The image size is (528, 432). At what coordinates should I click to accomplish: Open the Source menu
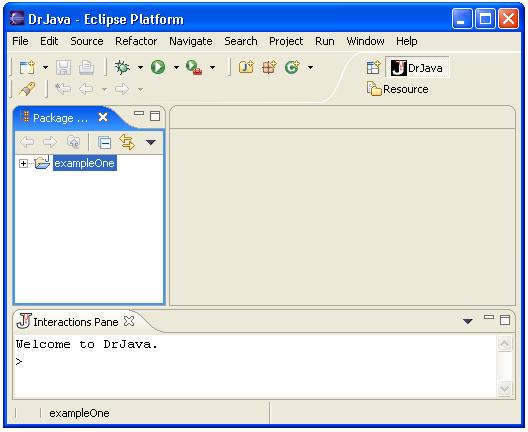(x=87, y=41)
